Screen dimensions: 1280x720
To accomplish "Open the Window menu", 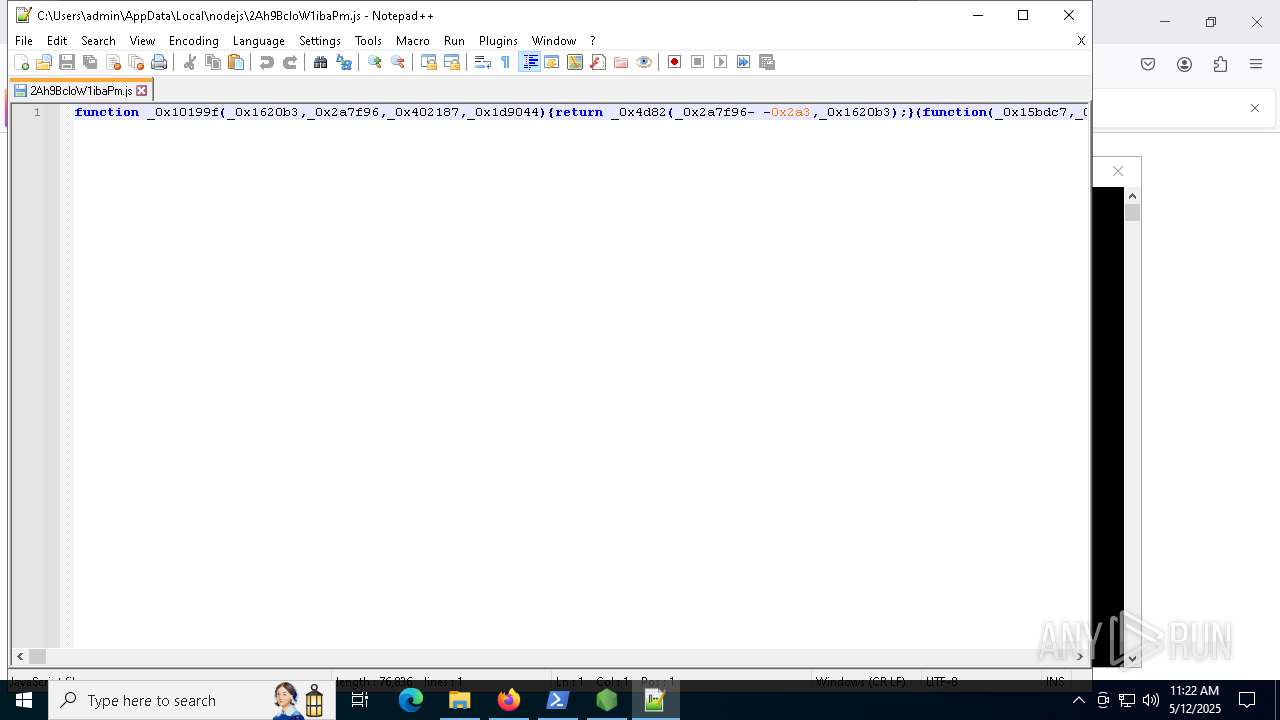I will [554, 41].
